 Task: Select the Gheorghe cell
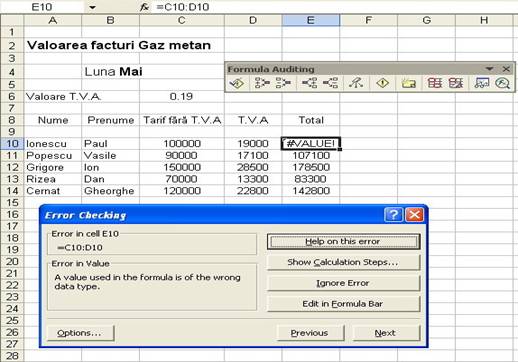click(x=110, y=191)
